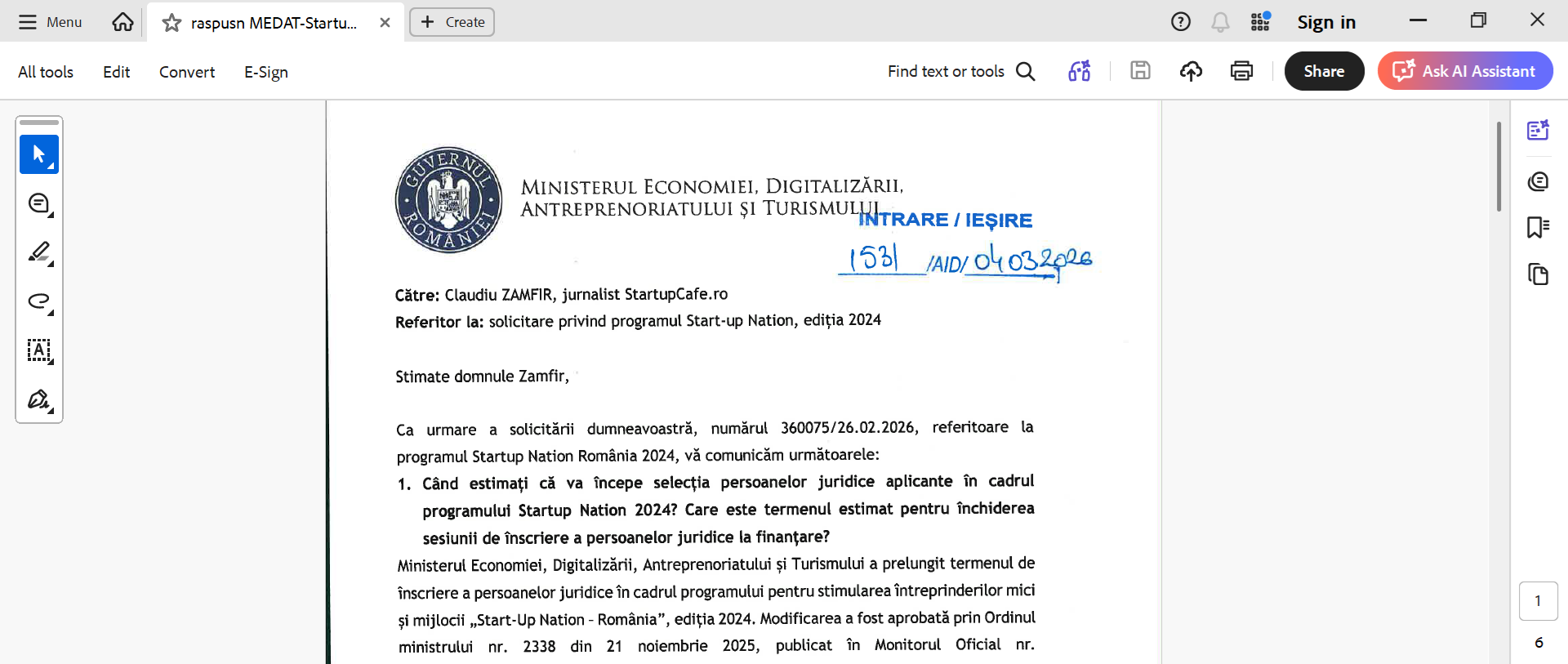
Task: Open the fill and sign pen tool
Action: click(38, 399)
